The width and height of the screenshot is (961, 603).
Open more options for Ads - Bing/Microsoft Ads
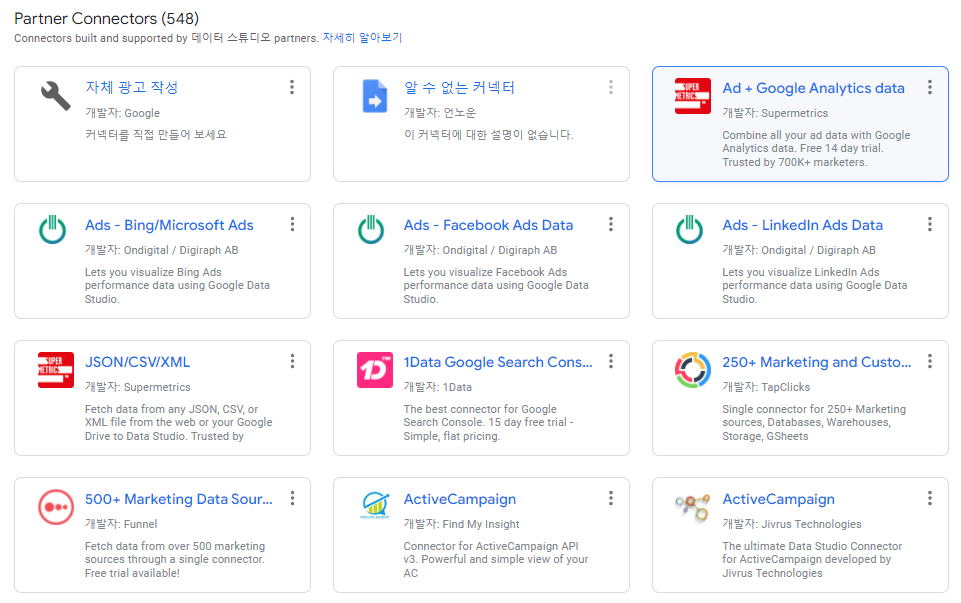point(292,224)
